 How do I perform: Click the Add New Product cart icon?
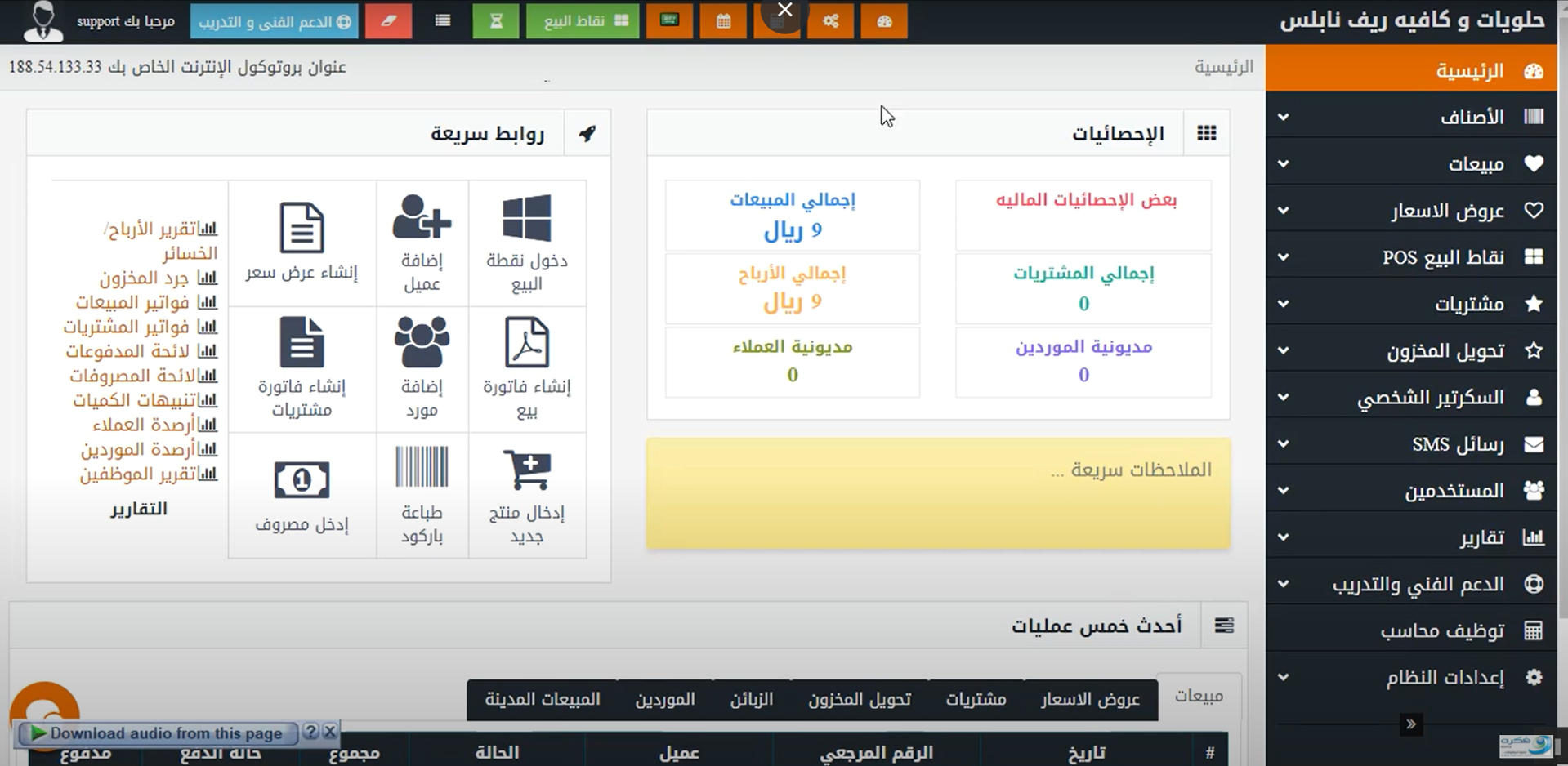pos(527,469)
